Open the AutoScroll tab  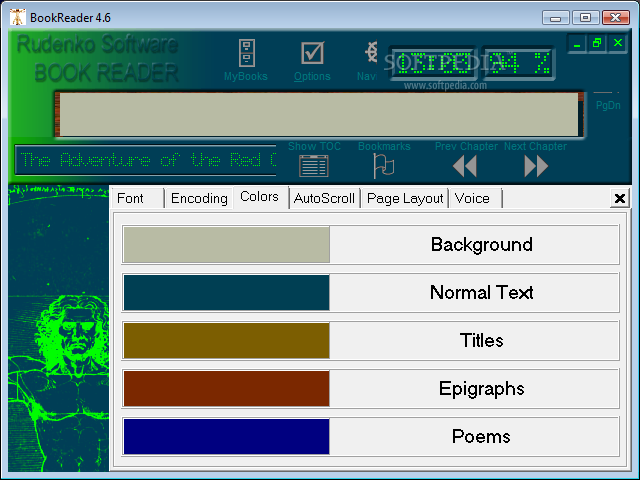pyautogui.click(x=324, y=198)
